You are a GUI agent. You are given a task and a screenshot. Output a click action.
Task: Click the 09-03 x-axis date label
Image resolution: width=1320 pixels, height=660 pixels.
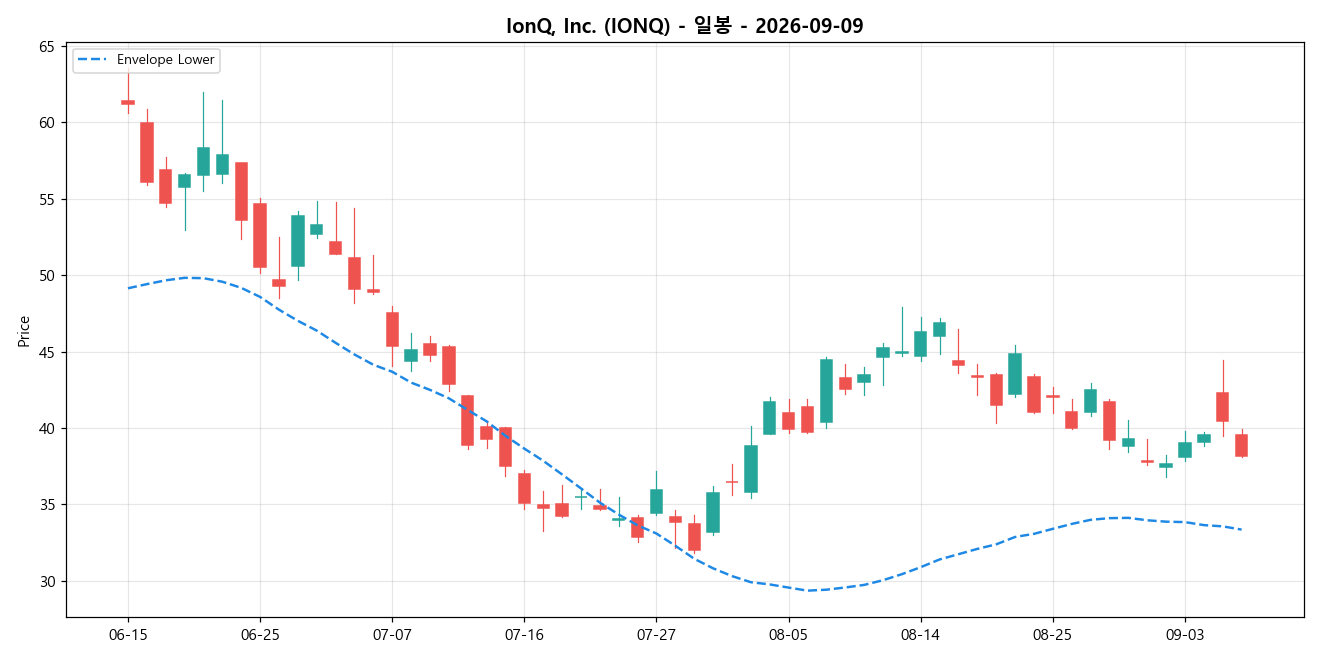coord(1184,635)
